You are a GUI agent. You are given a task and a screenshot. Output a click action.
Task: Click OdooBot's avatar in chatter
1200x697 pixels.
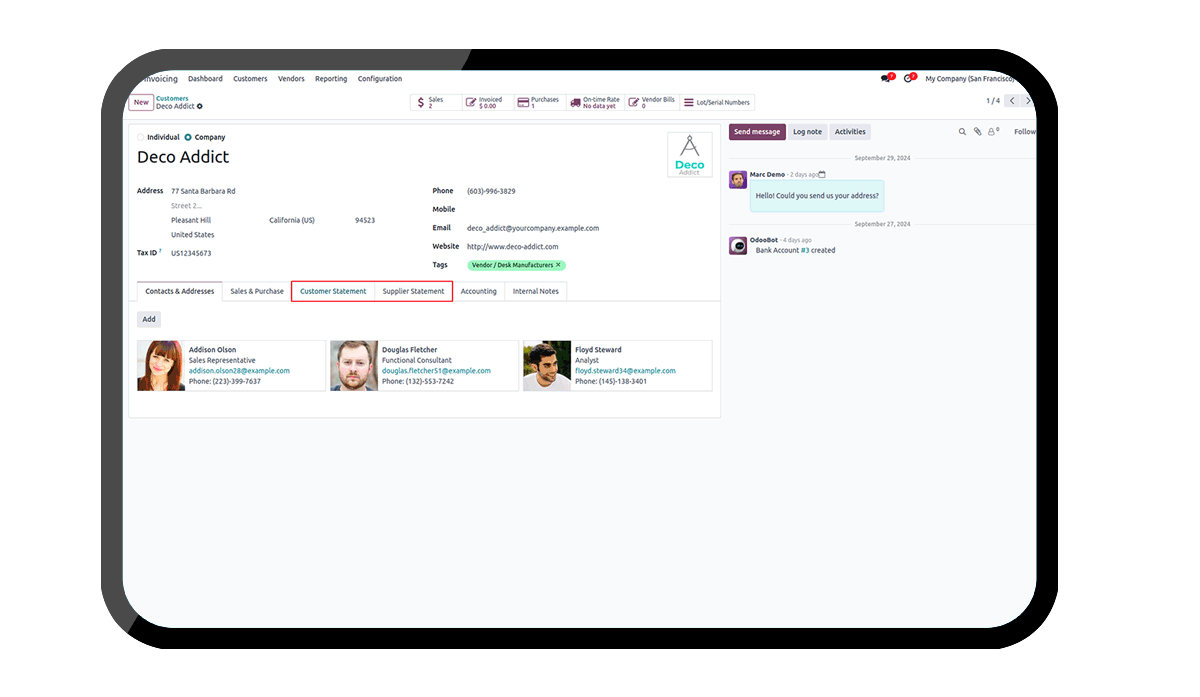[x=738, y=245]
